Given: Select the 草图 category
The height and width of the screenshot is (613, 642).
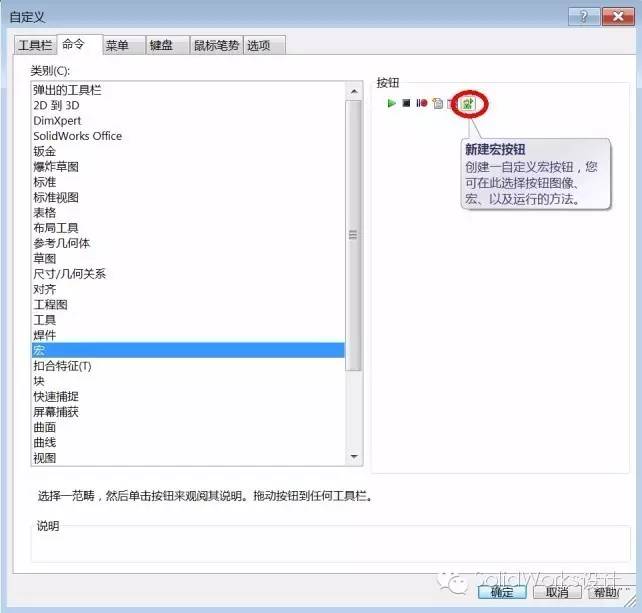Looking at the screenshot, I should pos(188,258).
